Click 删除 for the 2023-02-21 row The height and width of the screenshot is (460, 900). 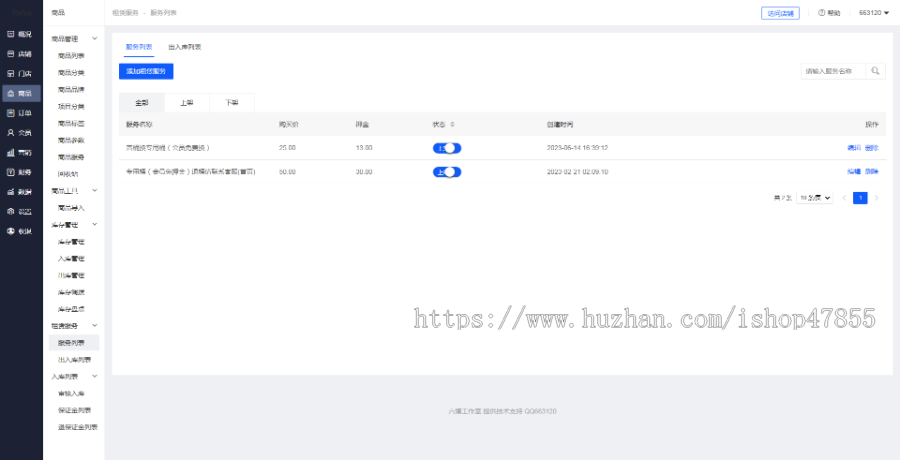[871, 172]
